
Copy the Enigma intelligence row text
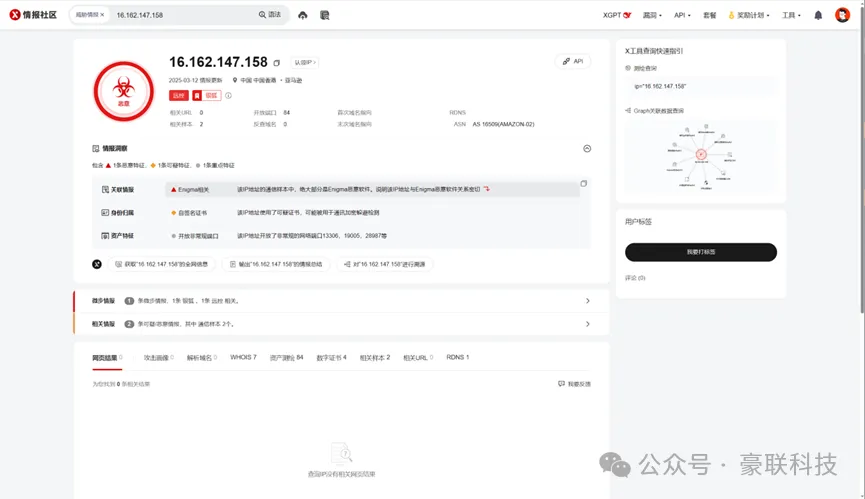click(583, 184)
